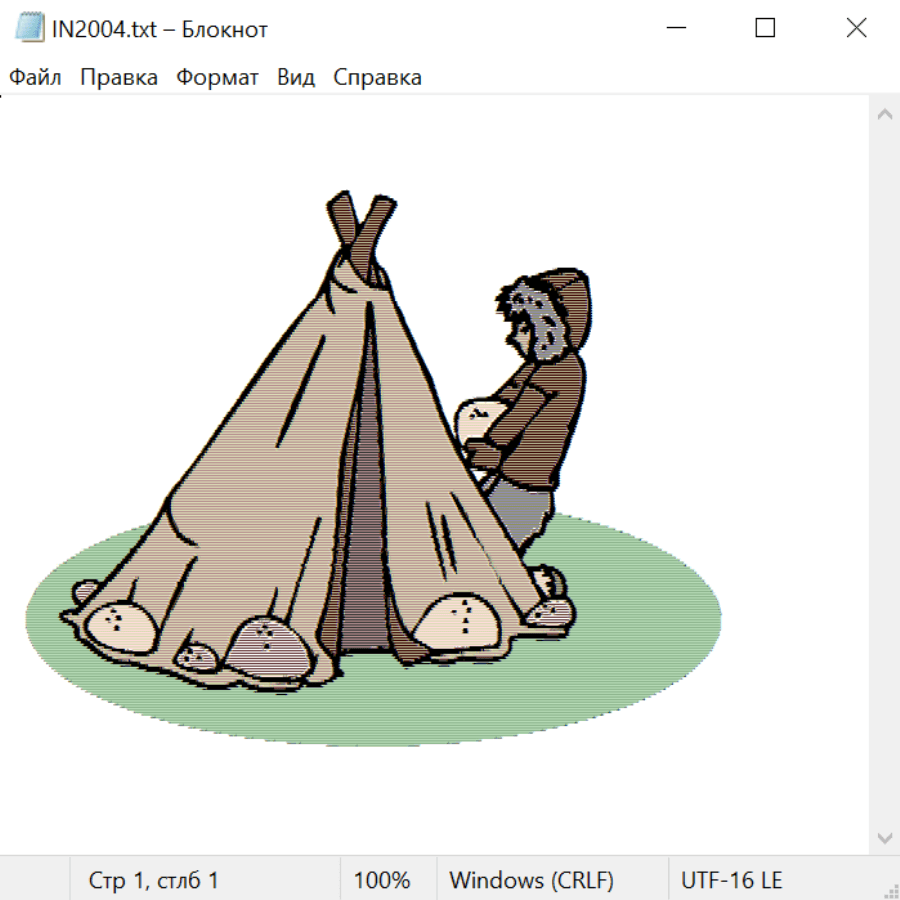This screenshot has width=900, height=900.
Task: Click the Notepad icon in the title bar
Action: [30, 29]
